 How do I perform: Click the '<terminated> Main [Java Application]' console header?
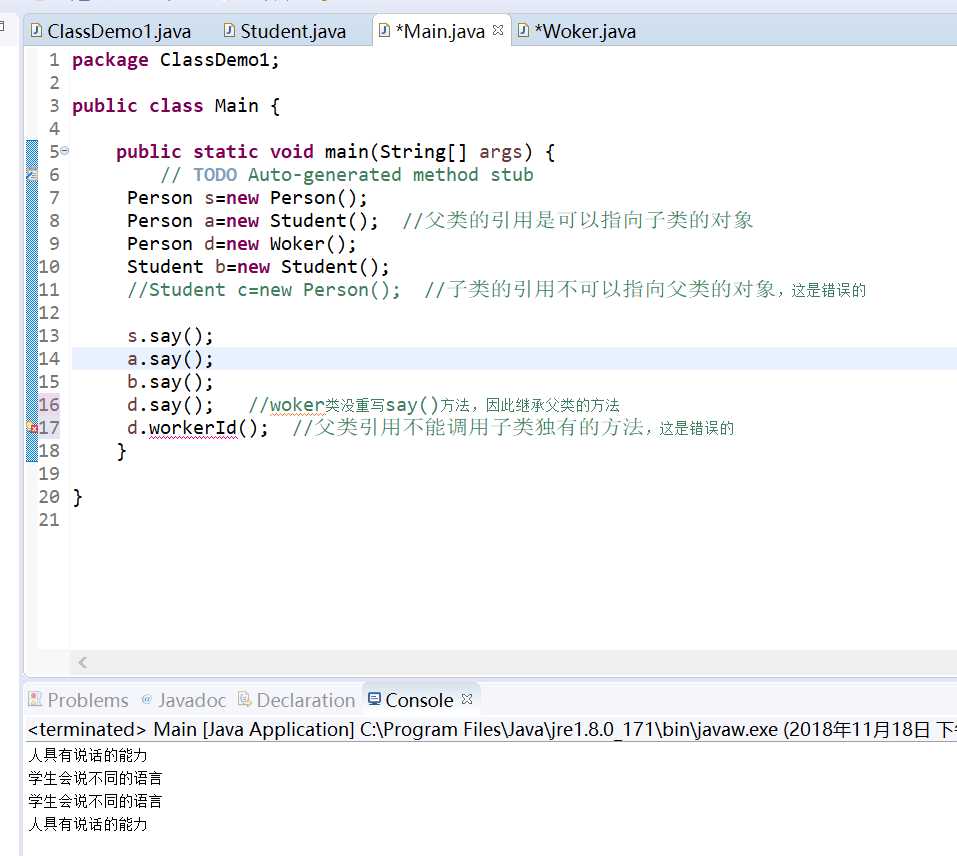tap(191, 729)
